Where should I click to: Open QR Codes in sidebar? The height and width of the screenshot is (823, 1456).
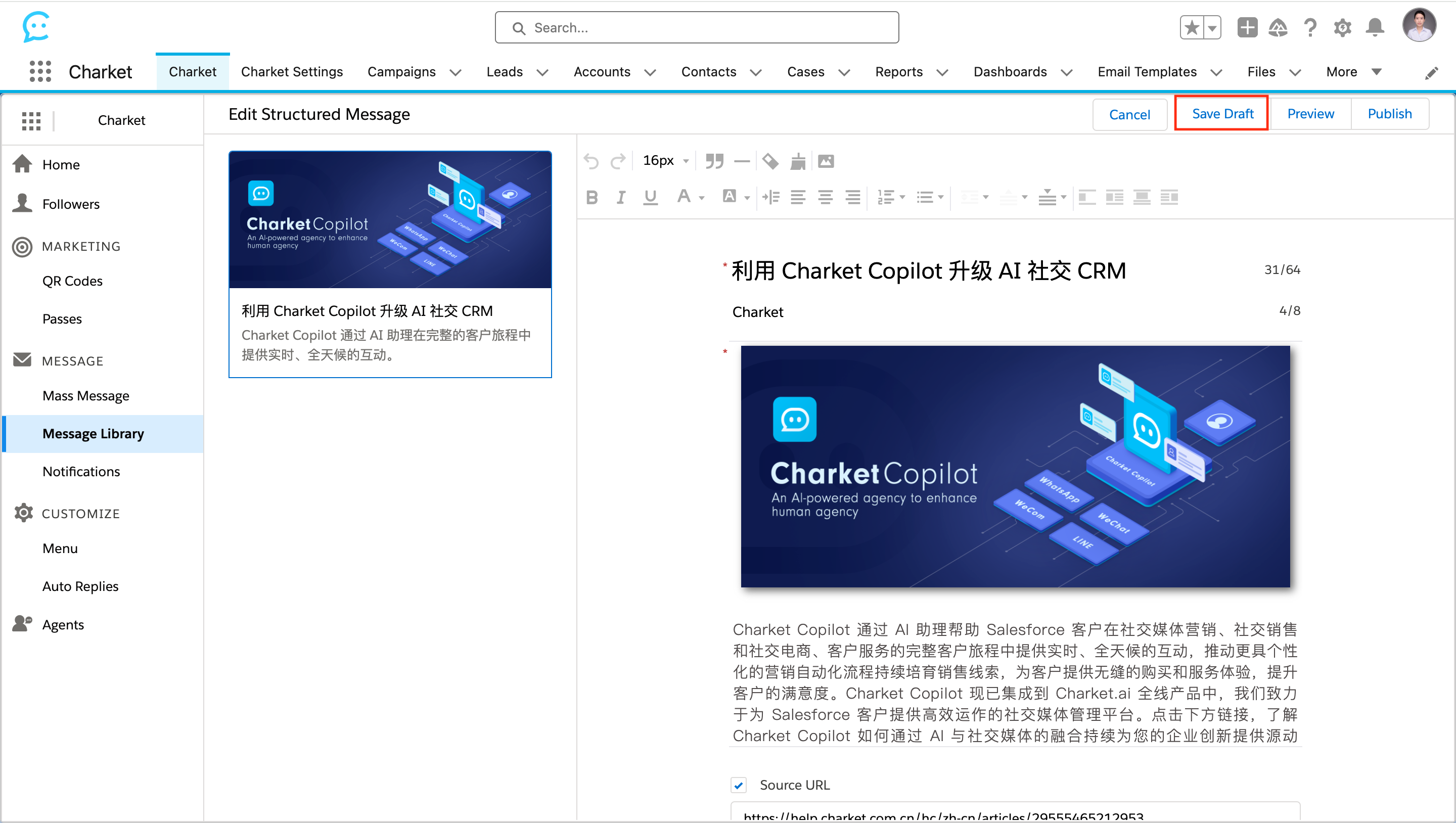(x=72, y=281)
